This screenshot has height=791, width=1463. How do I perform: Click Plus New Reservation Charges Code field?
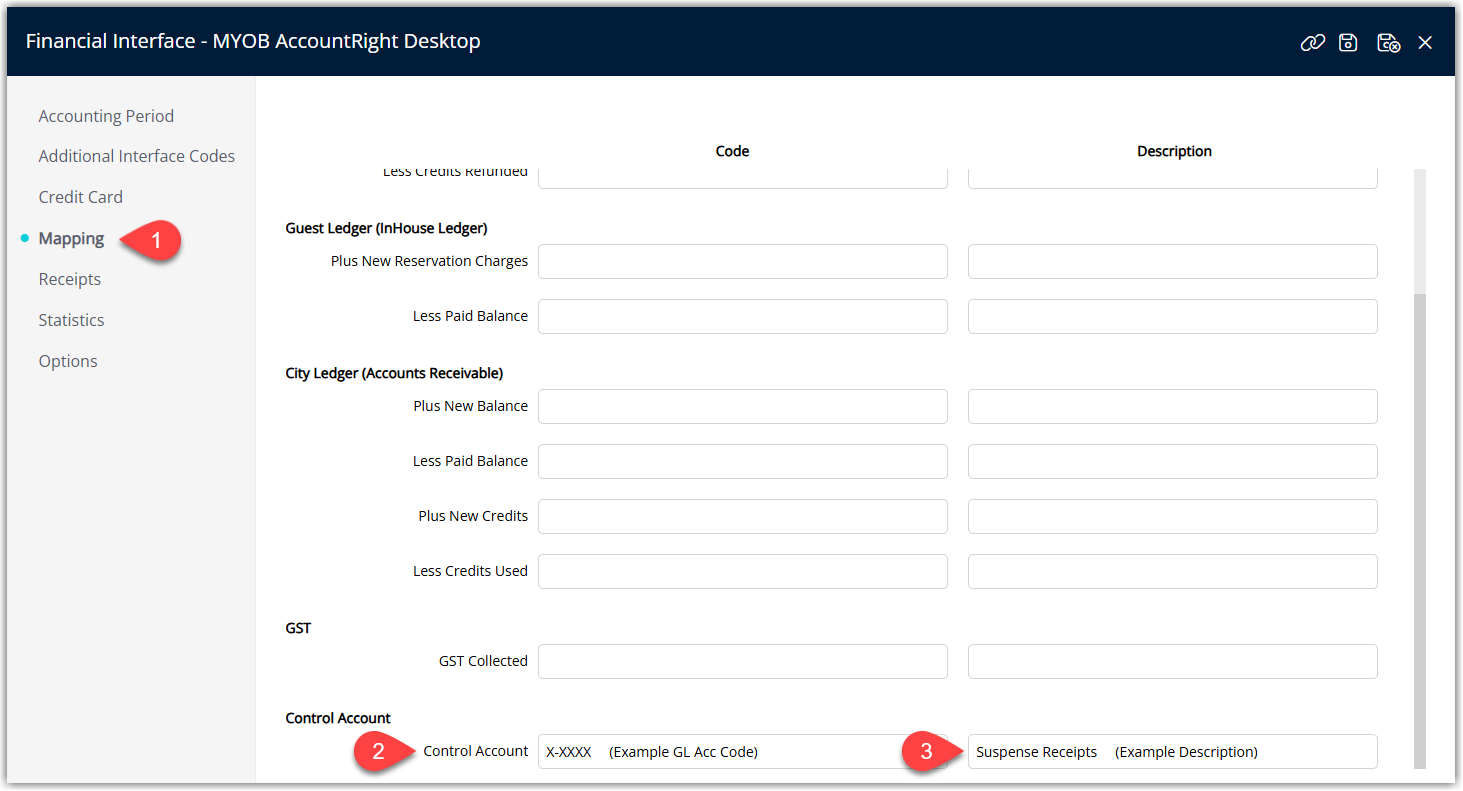pos(743,261)
